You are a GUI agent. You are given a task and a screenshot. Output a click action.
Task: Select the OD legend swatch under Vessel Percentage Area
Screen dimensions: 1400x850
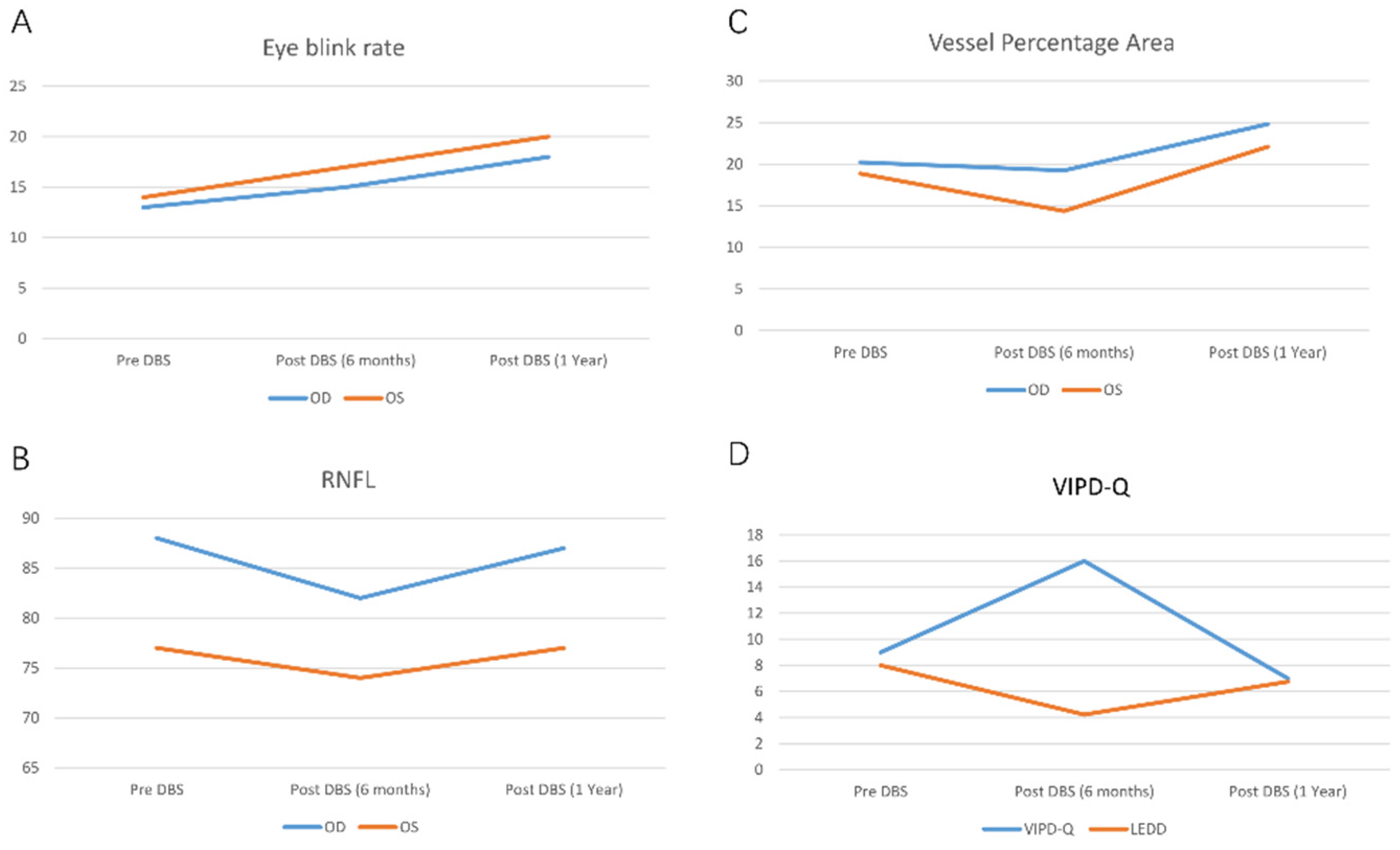1006,390
